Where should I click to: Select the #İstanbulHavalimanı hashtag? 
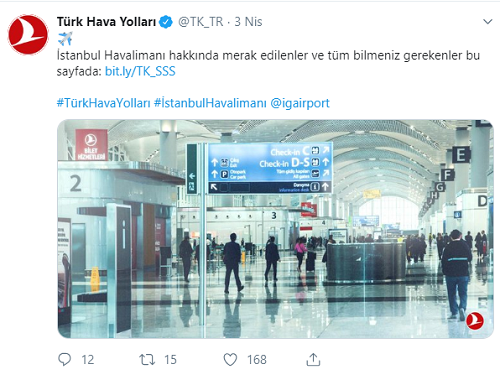[210, 103]
